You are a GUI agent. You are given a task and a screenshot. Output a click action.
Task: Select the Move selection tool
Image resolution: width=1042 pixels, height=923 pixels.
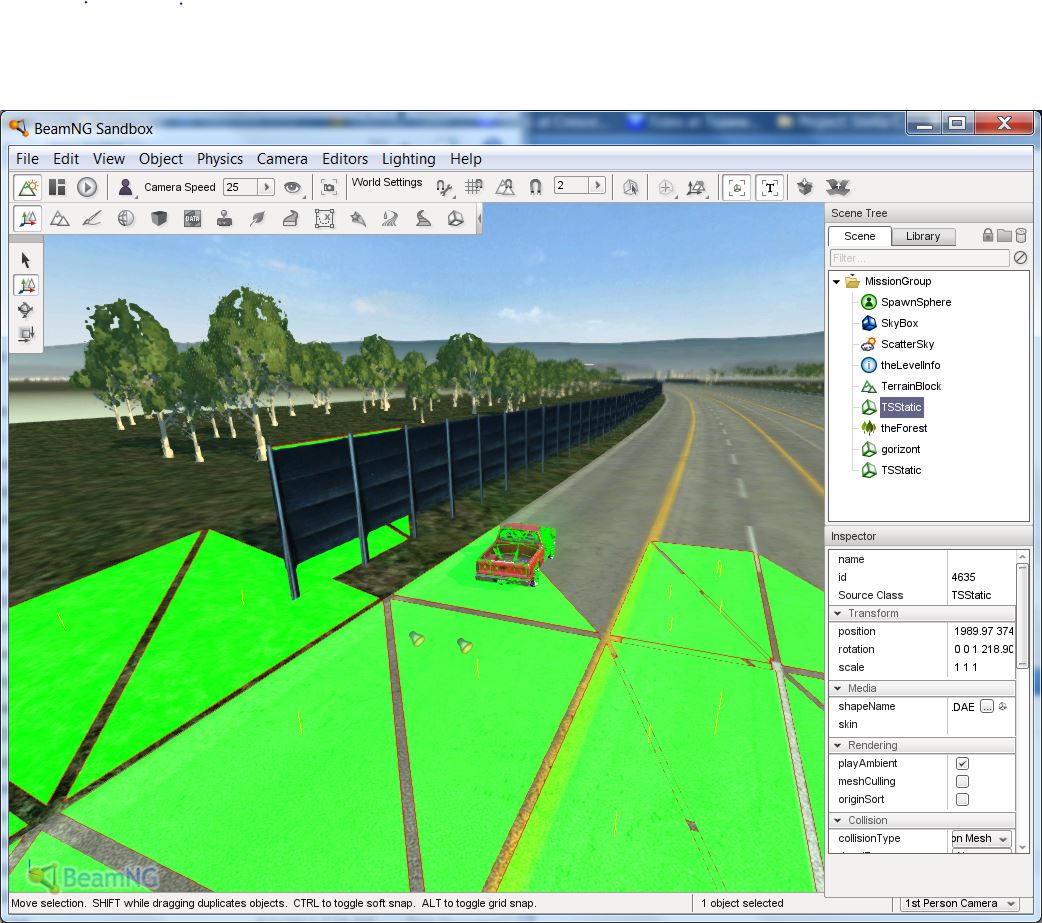coord(27,285)
